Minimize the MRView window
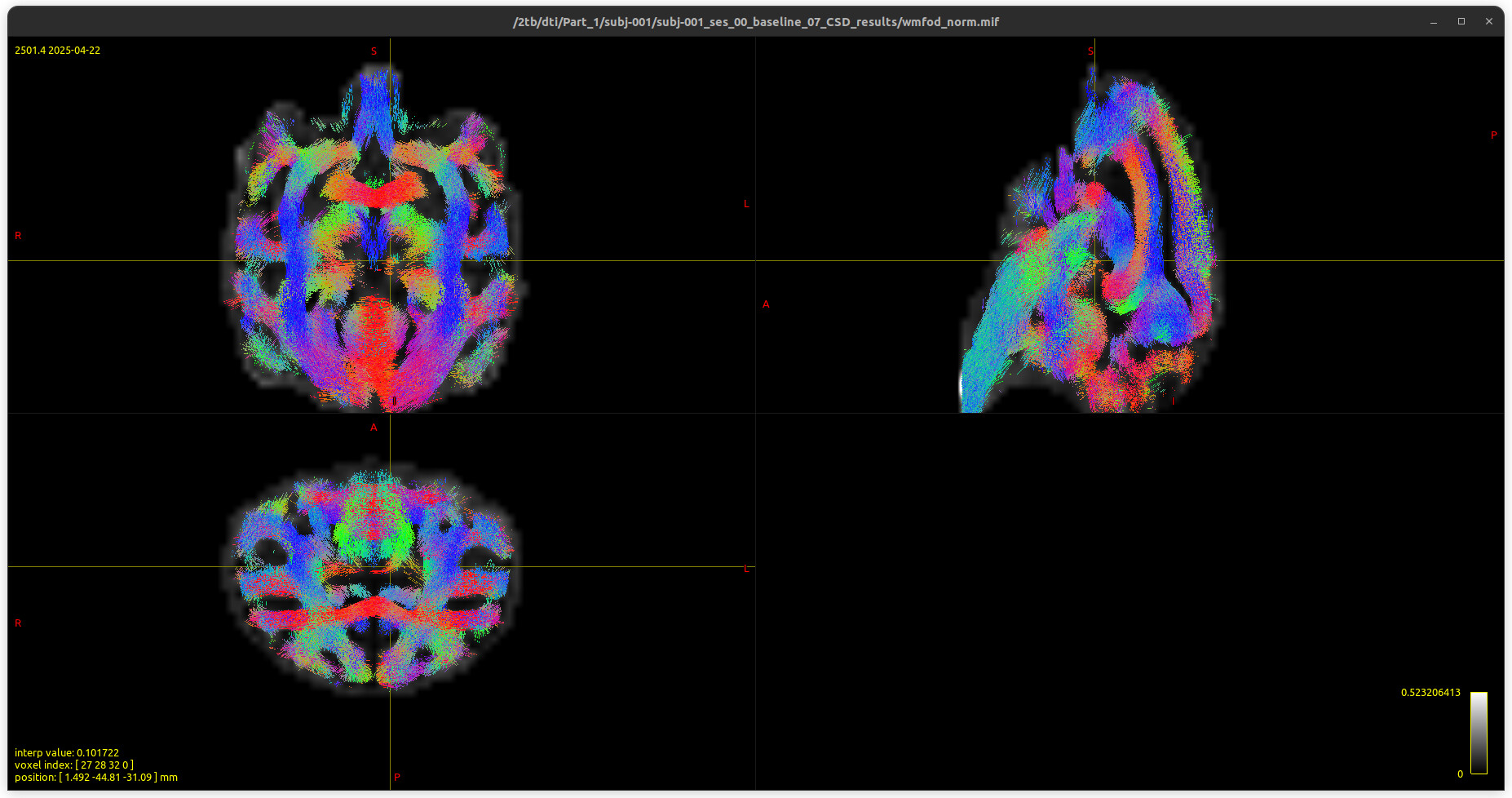Viewport: 1512px width, 798px height. 1433,22
